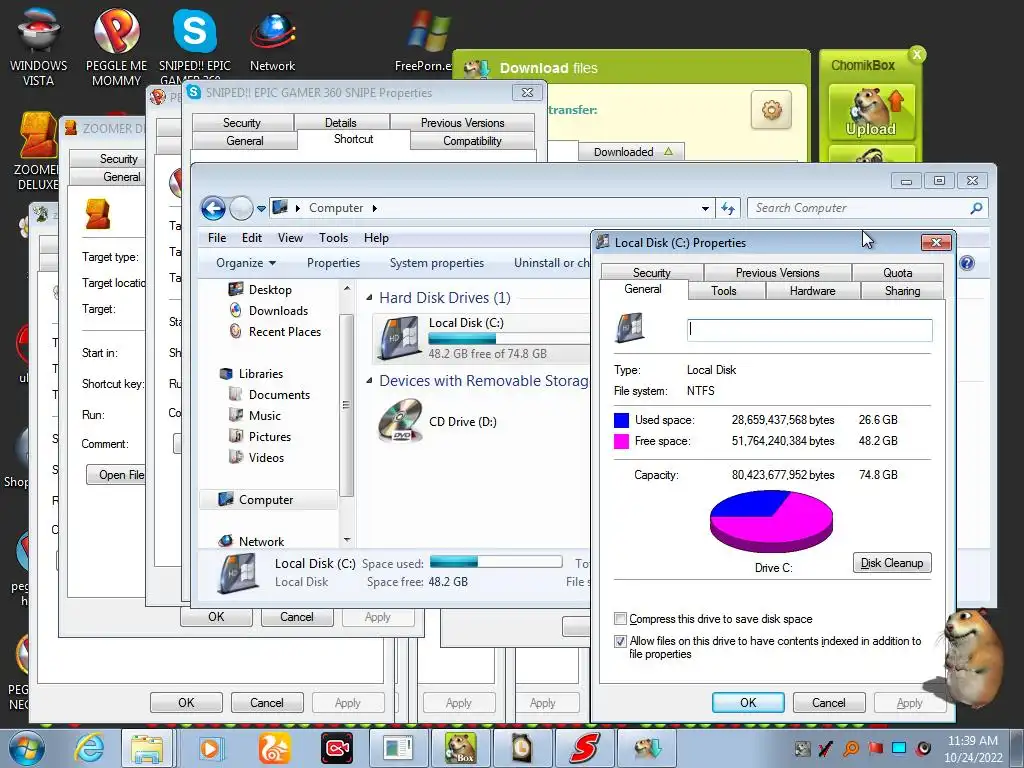
Task: Open Compatibility tab in SNIPED!! Properties window
Action: (x=472, y=141)
